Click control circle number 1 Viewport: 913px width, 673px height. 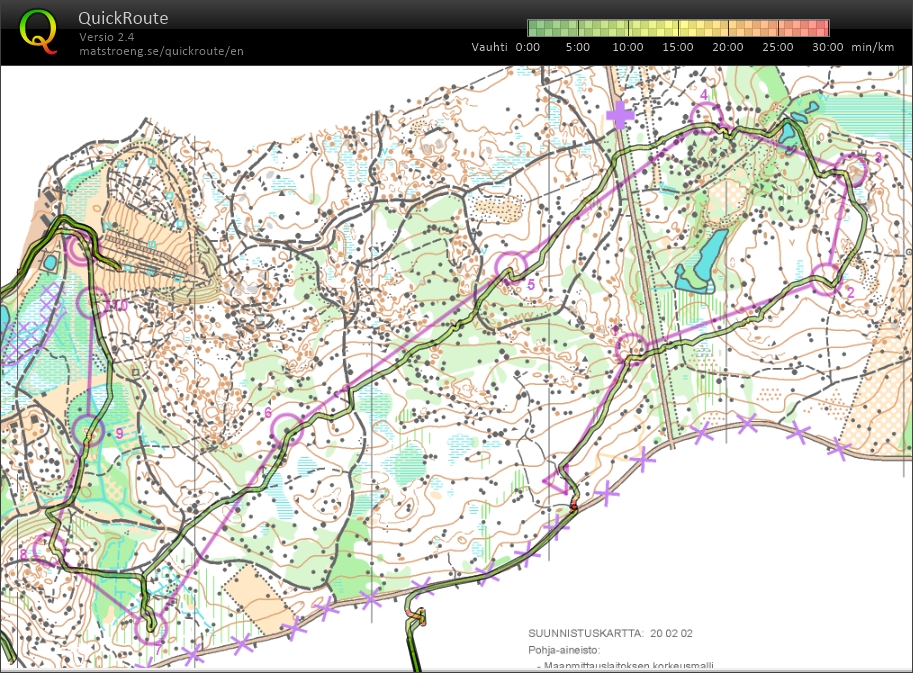click(630, 348)
